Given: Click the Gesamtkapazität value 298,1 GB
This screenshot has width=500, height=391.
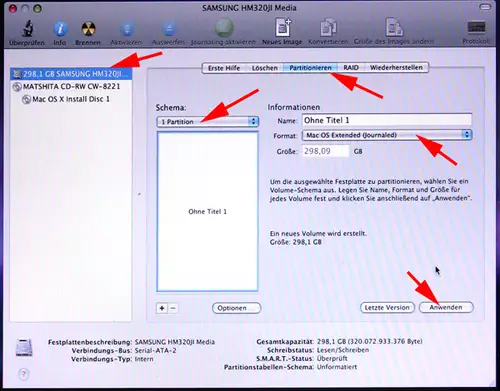Looking at the screenshot, I should (x=369, y=341).
